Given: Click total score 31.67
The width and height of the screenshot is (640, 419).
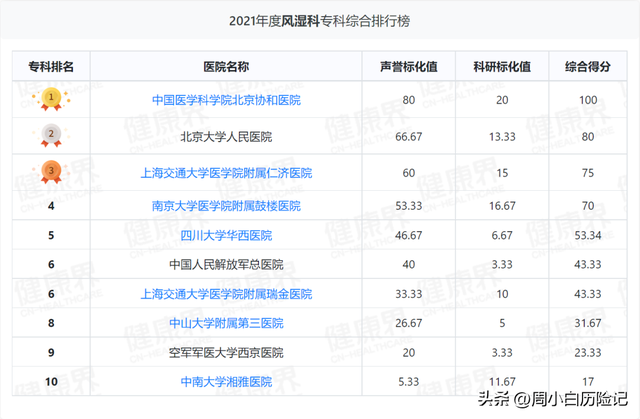Looking at the screenshot, I should point(588,323).
